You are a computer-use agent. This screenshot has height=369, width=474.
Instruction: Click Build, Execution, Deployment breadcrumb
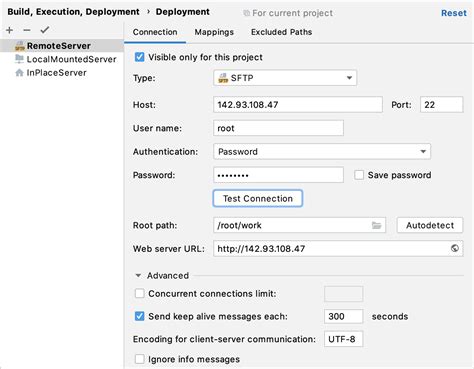73,12
